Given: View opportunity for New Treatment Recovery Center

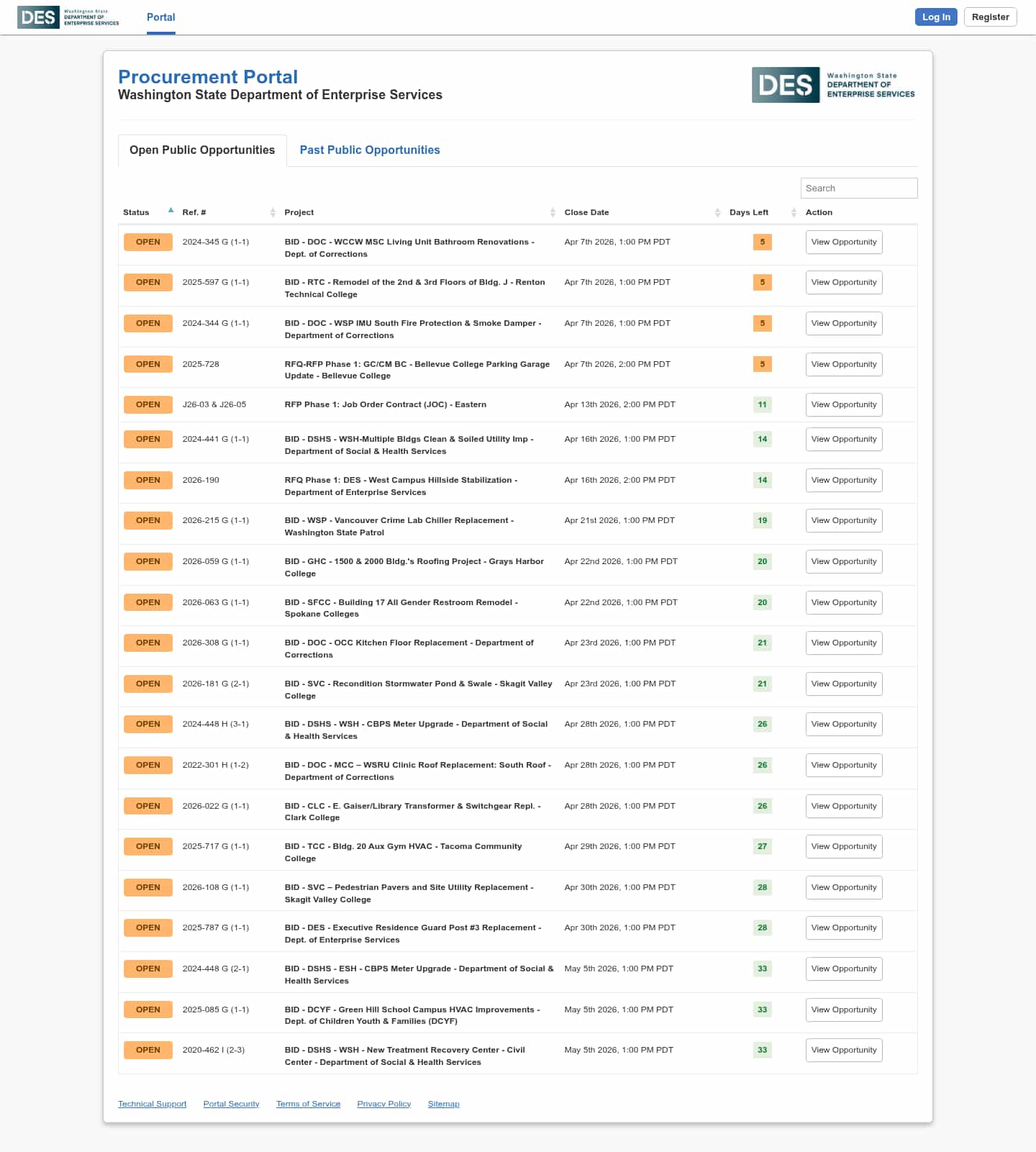Looking at the screenshot, I should [x=844, y=1050].
